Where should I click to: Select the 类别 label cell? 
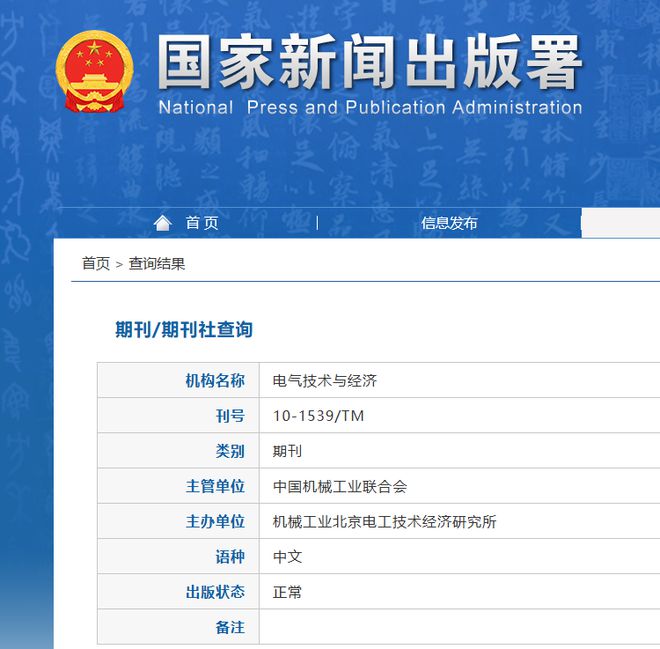[x=178, y=451]
